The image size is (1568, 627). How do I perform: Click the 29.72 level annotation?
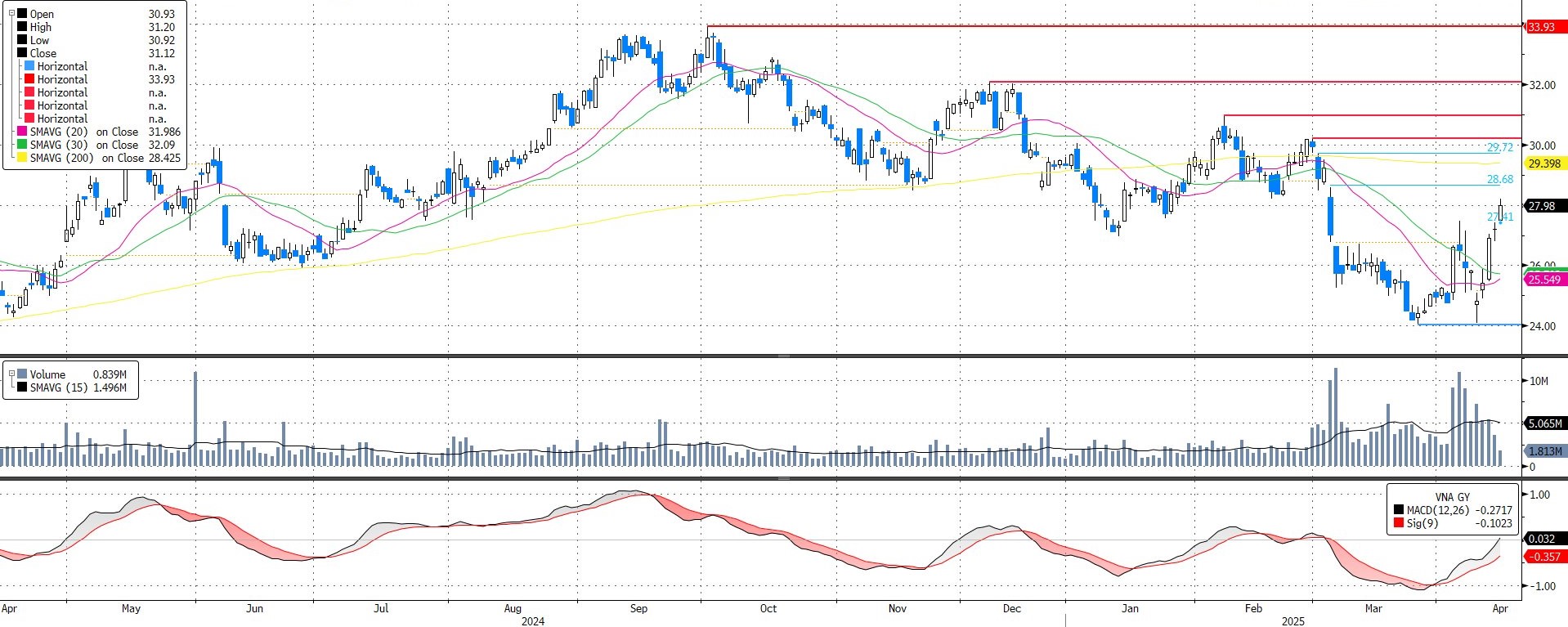point(1499,147)
